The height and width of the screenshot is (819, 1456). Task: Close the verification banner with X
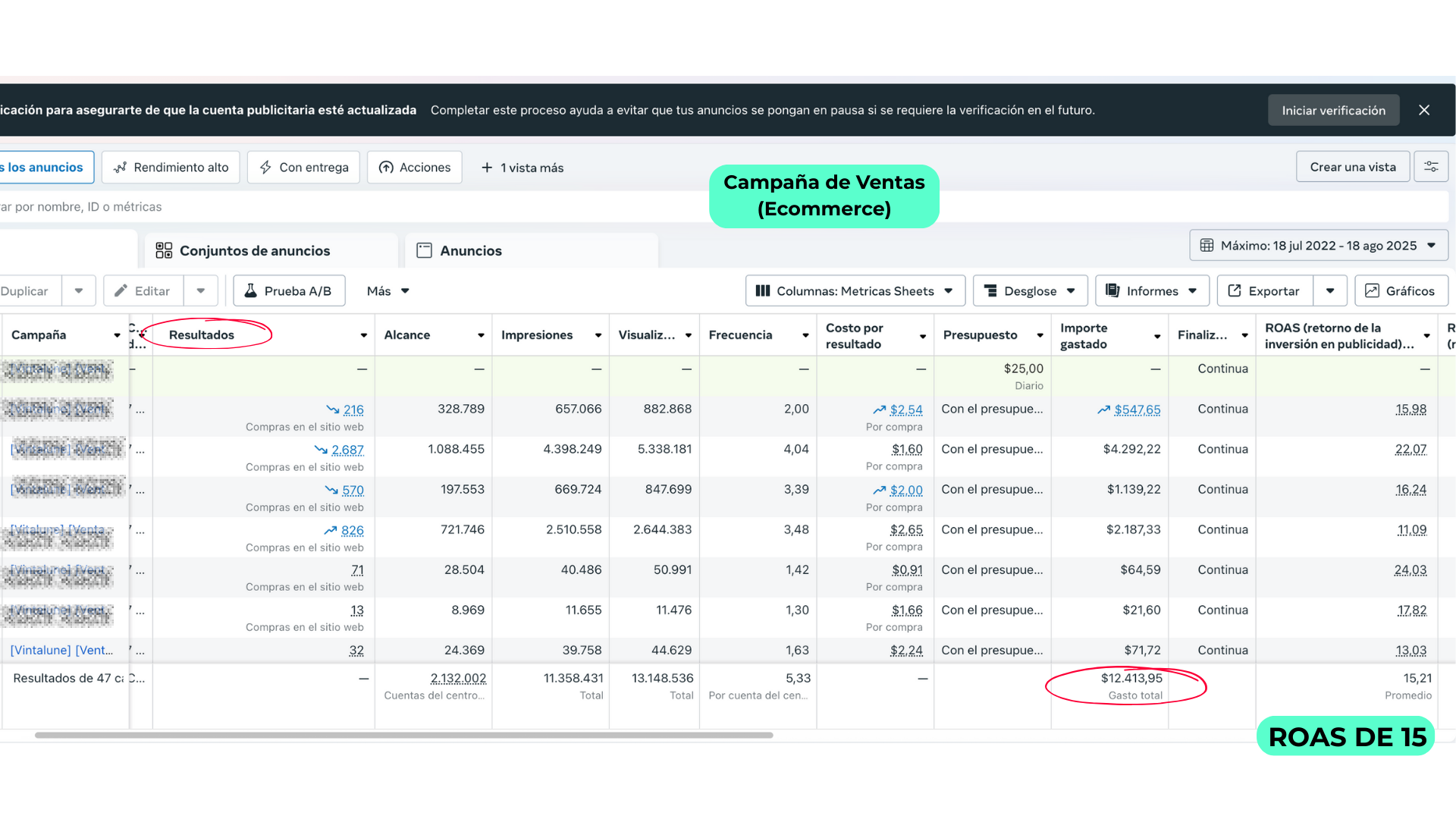coord(1424,110)
